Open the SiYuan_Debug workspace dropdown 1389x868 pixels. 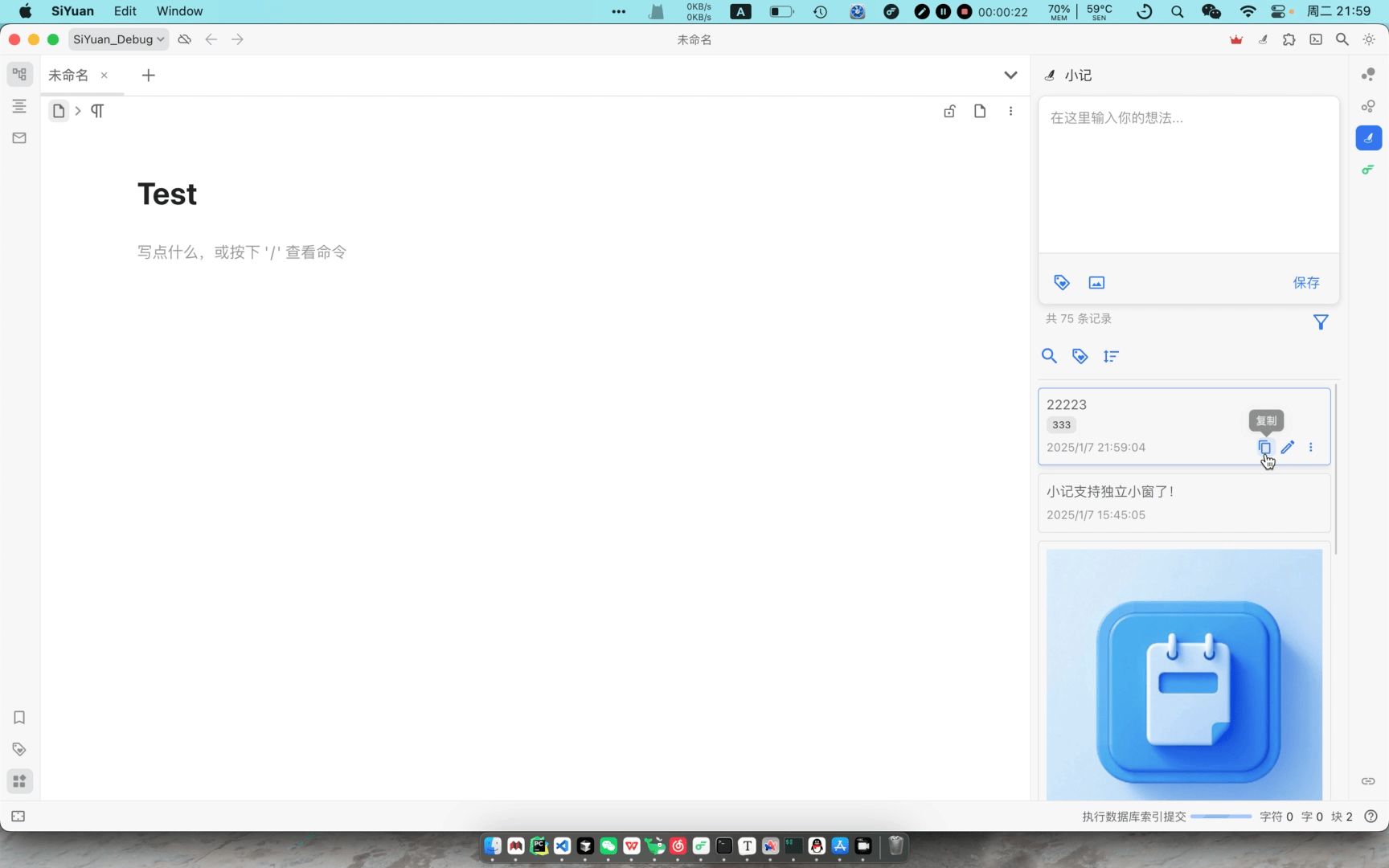(x=119, y=39)
